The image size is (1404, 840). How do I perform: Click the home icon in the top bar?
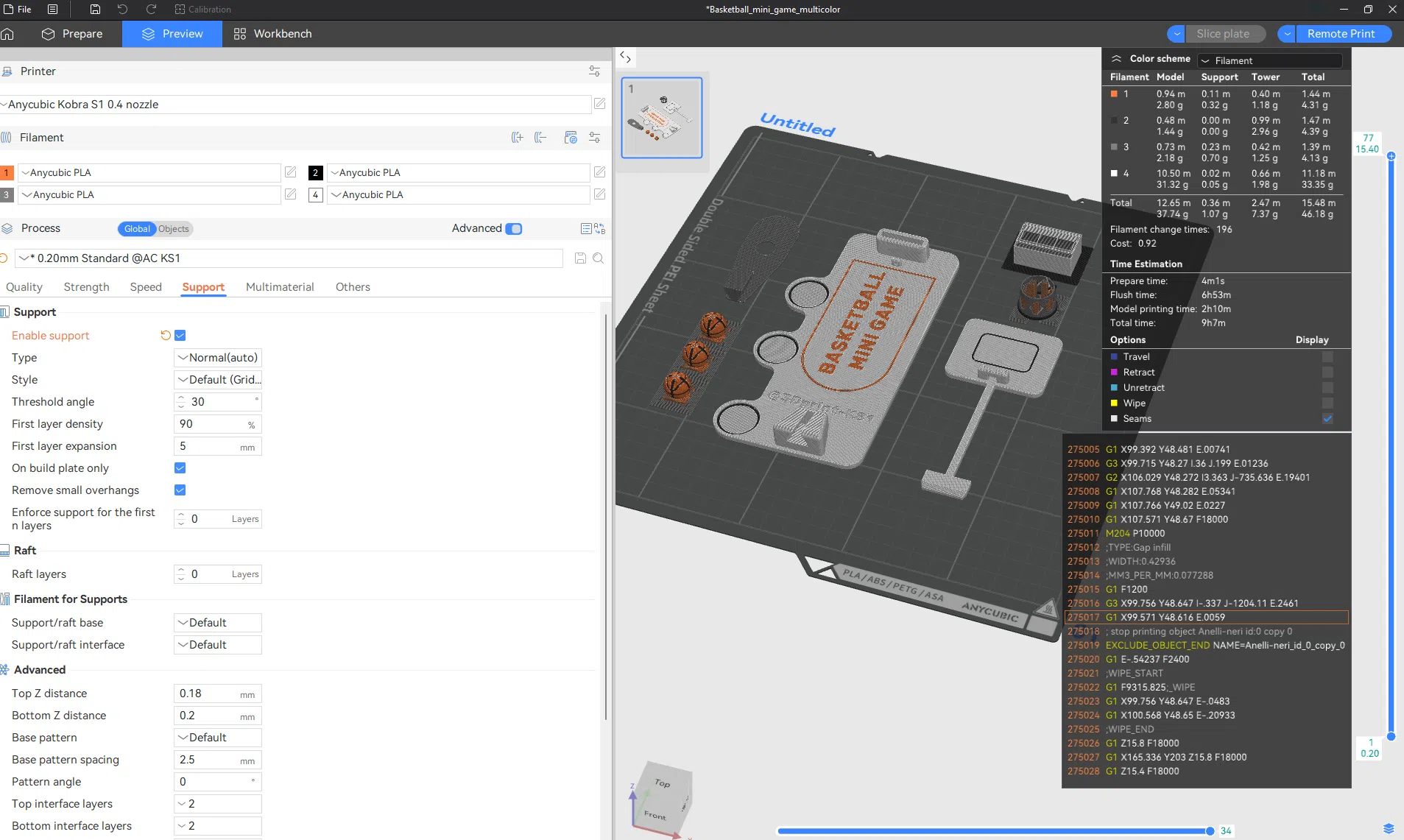(7, 34)
